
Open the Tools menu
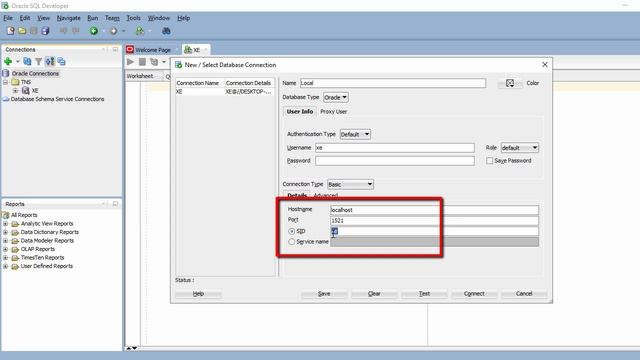[x=133, y=18]
